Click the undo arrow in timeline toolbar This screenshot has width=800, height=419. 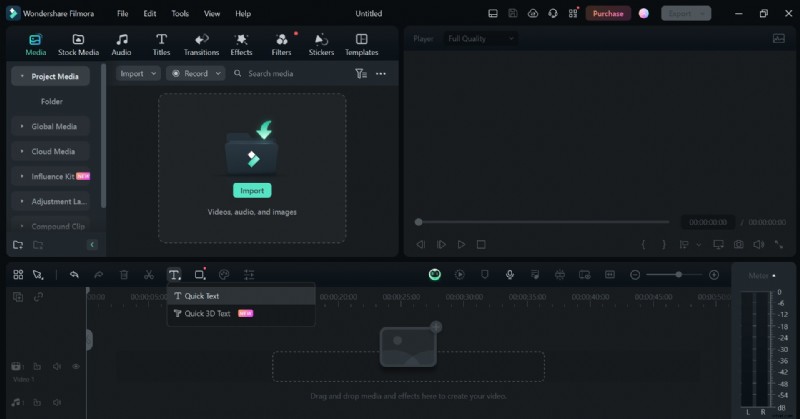pyautogui.click(x=74, y=275)
